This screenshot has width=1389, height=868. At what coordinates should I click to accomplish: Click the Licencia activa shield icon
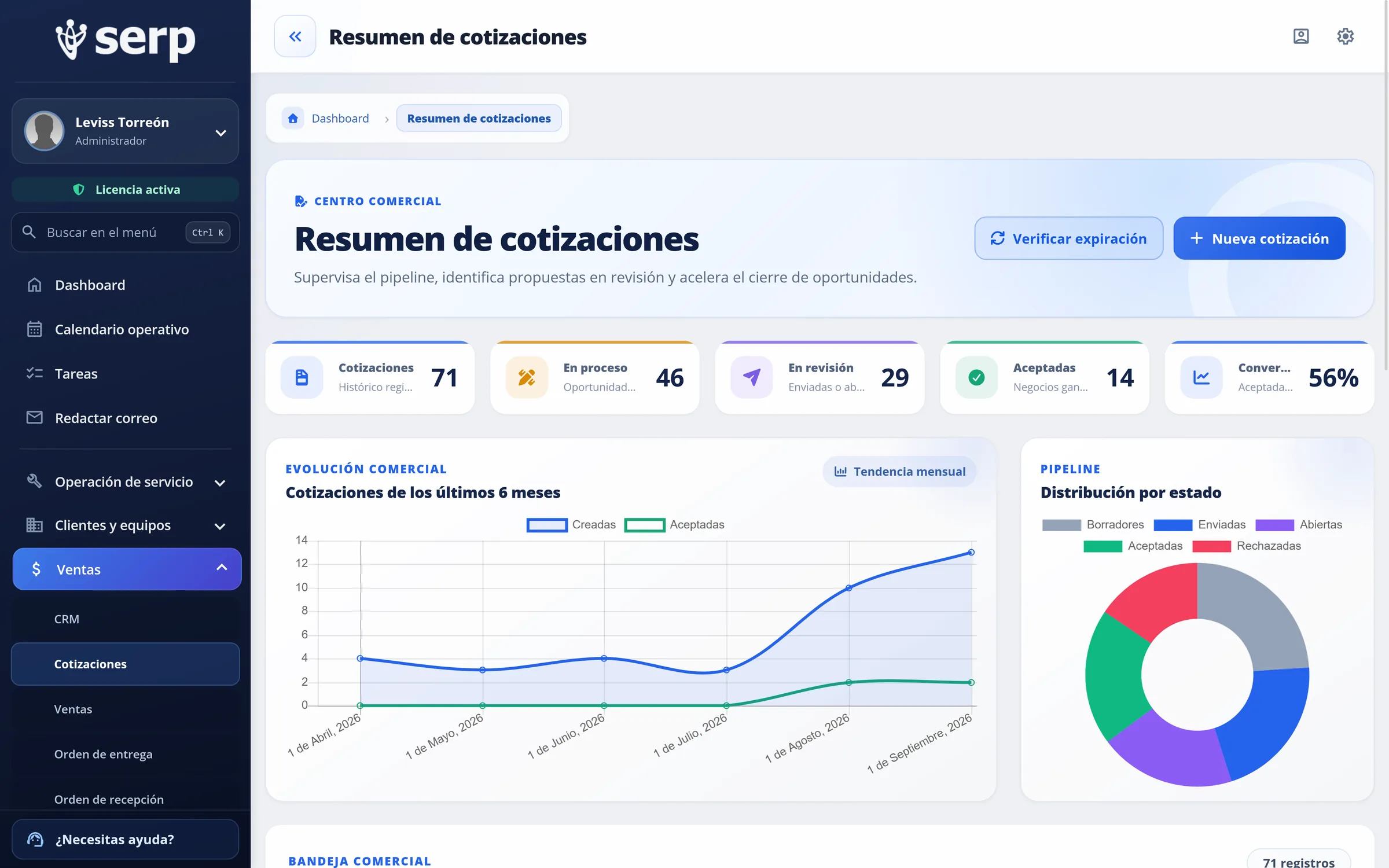(x=79, y=190)
